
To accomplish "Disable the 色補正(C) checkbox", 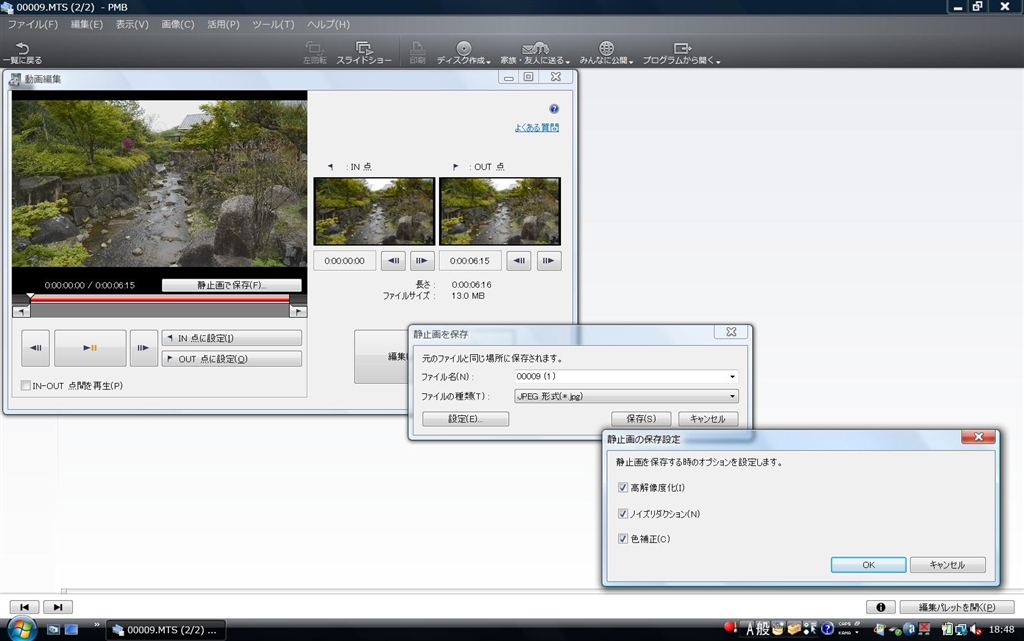I will (x=623, y=540).
